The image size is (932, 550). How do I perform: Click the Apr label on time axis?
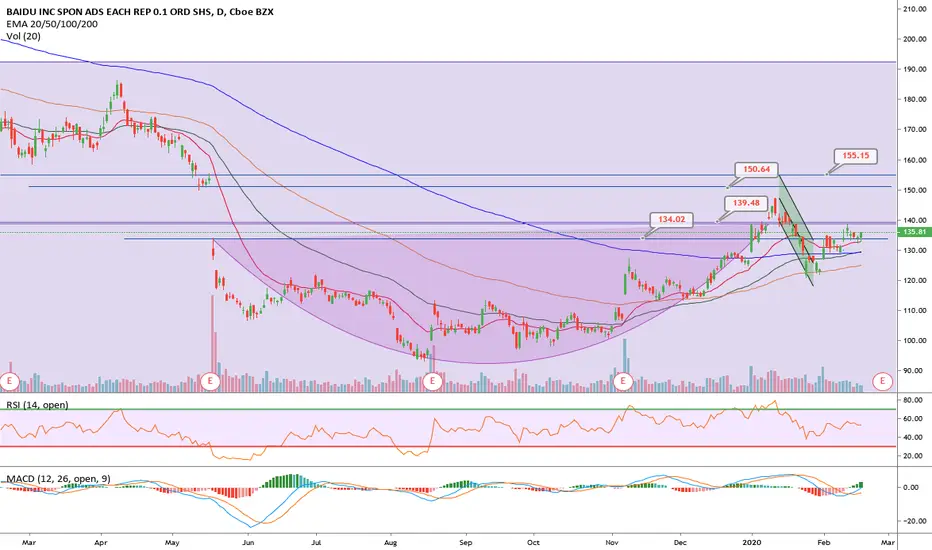click(100, 542)
